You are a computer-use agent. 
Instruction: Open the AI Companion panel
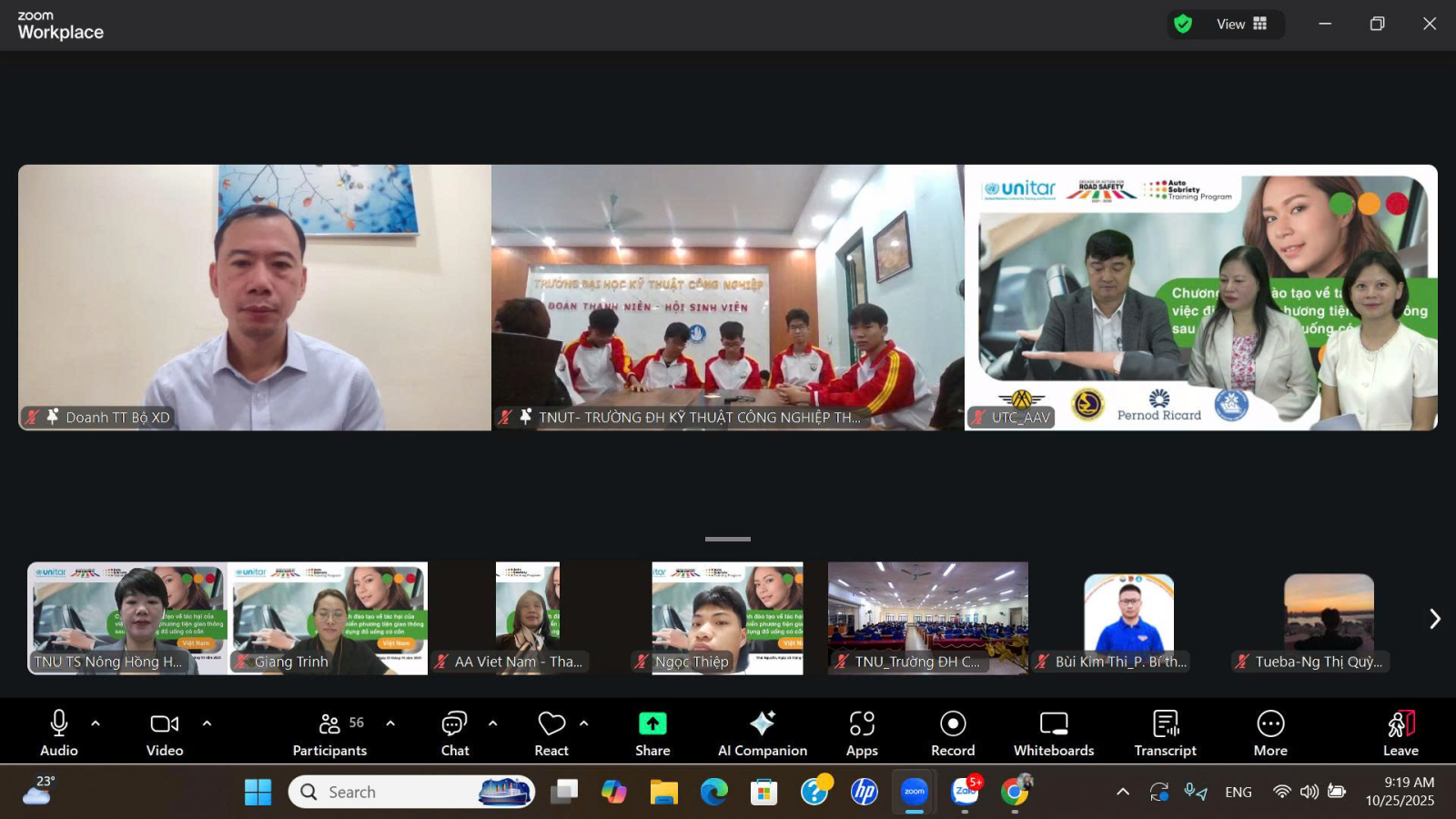[x=762, y=733]
